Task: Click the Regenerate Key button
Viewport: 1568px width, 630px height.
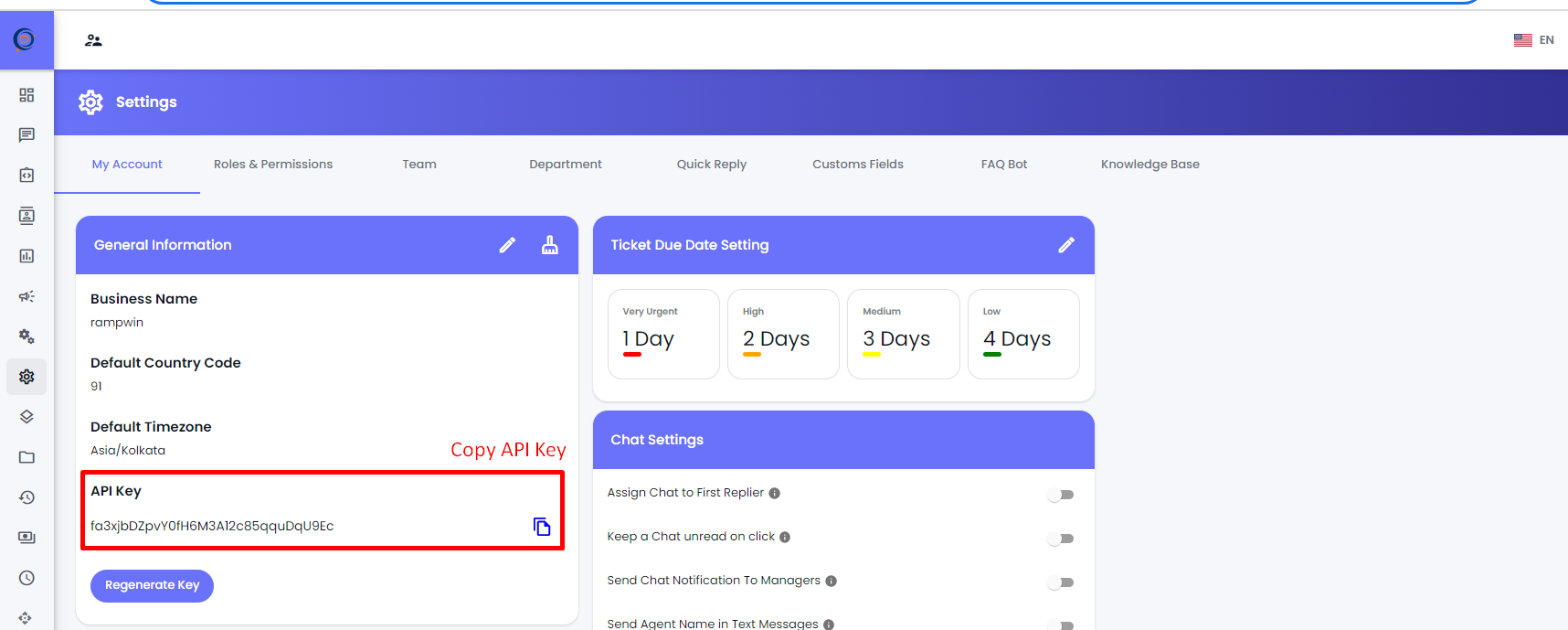Action: click(x=152, y=585)
